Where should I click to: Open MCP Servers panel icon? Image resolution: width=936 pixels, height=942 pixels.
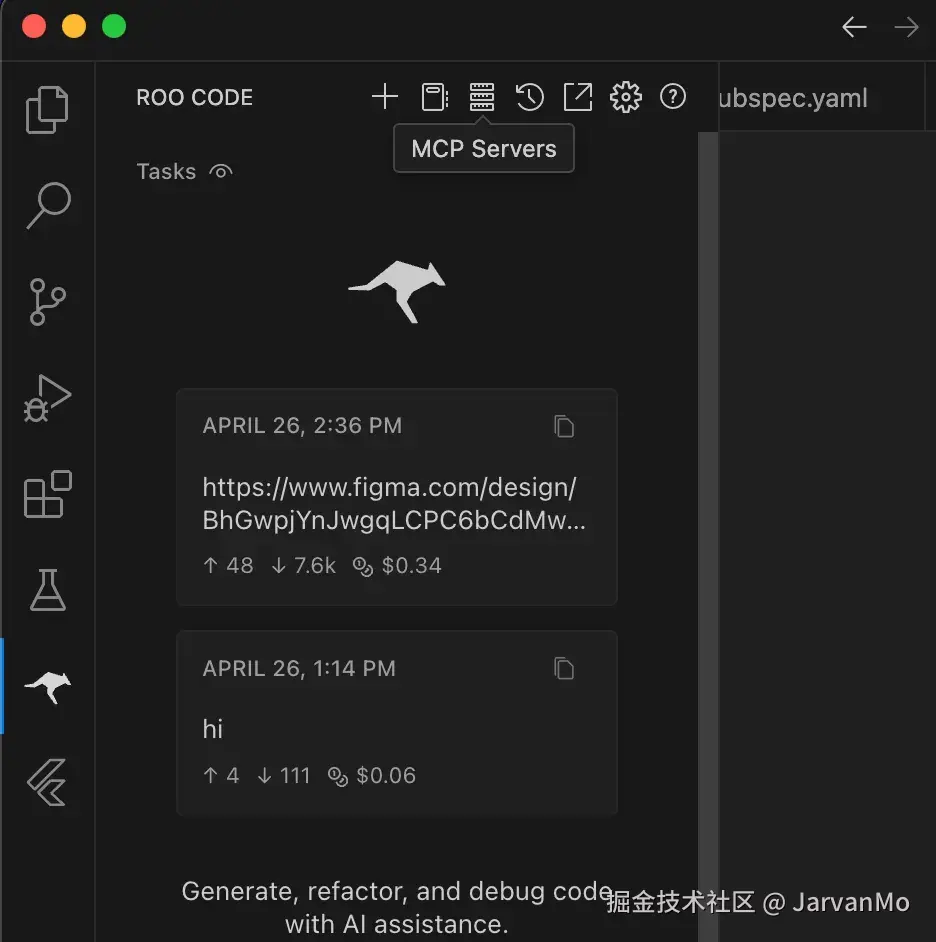click(x=482, y=97)
